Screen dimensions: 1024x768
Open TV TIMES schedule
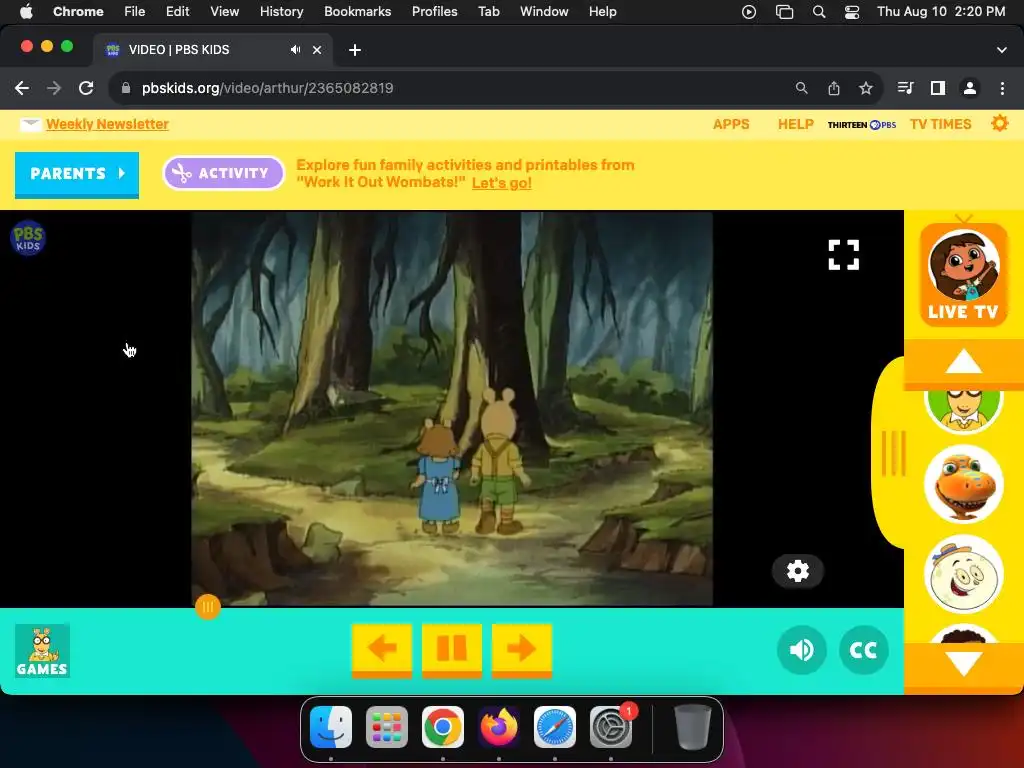click(940, 124)
